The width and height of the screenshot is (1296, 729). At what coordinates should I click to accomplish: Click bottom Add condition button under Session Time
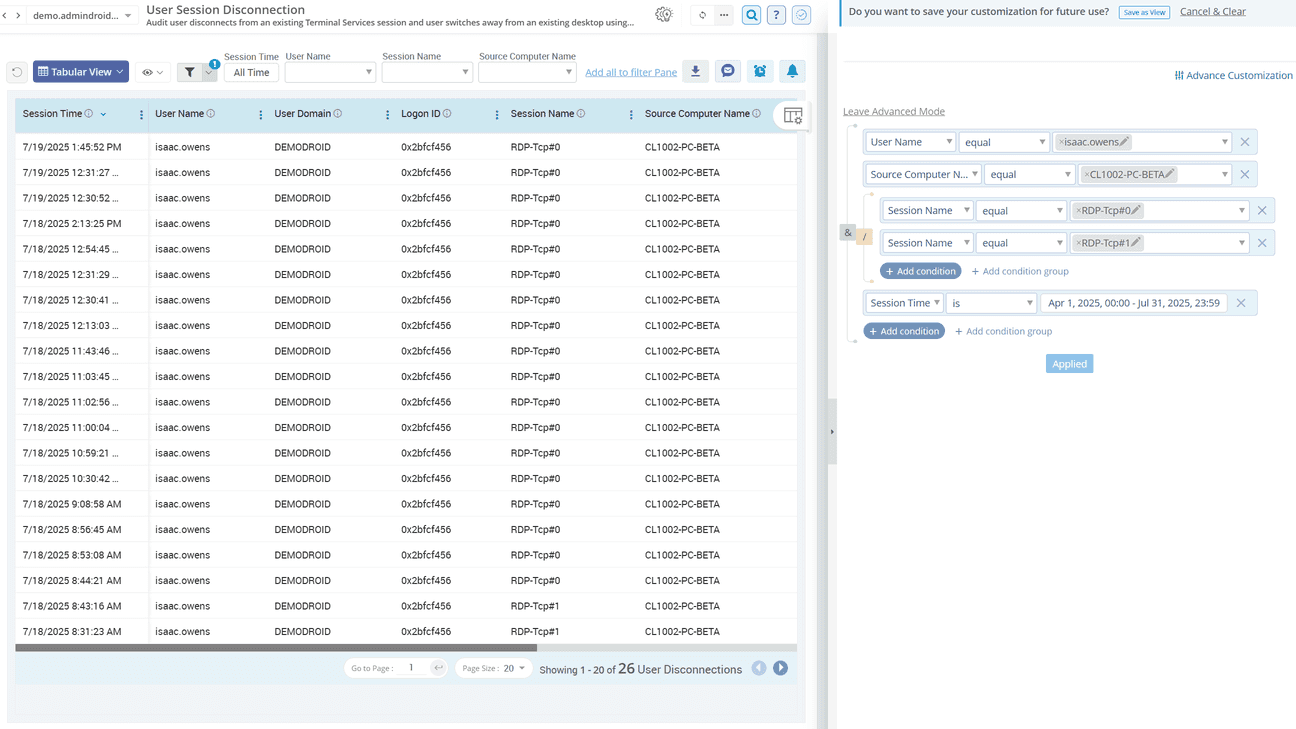pyautogui.click(x=904, y=331)
